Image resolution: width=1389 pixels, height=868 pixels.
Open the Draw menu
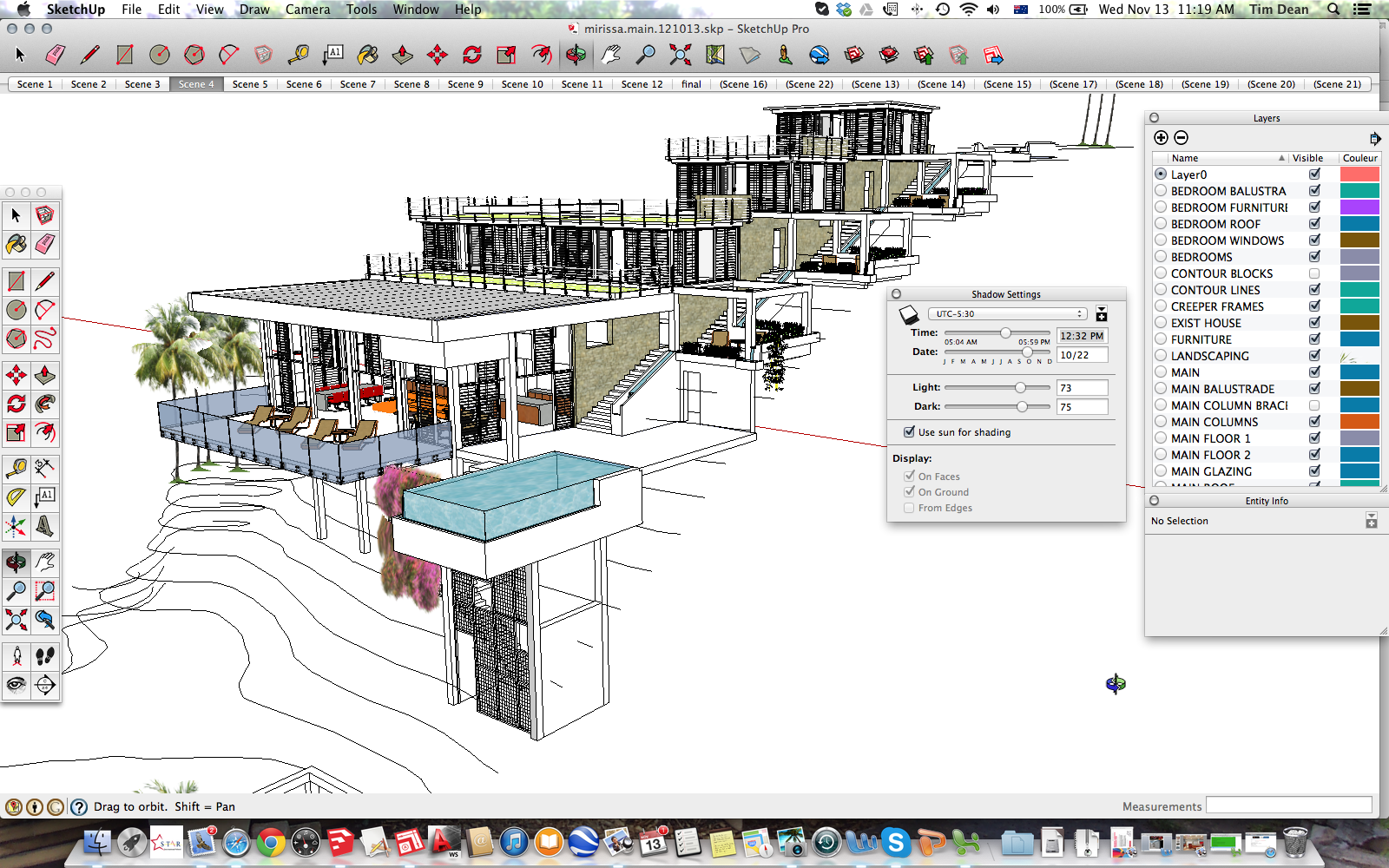254,10
